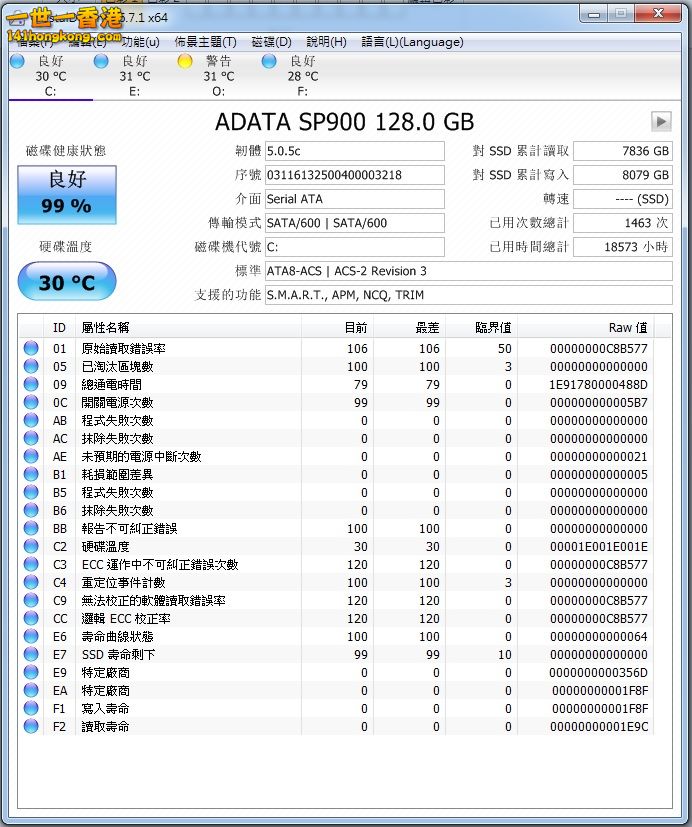Screen dimensions: 692x827
Task: Click the blue status icon for drive F:
Action: 269,61
